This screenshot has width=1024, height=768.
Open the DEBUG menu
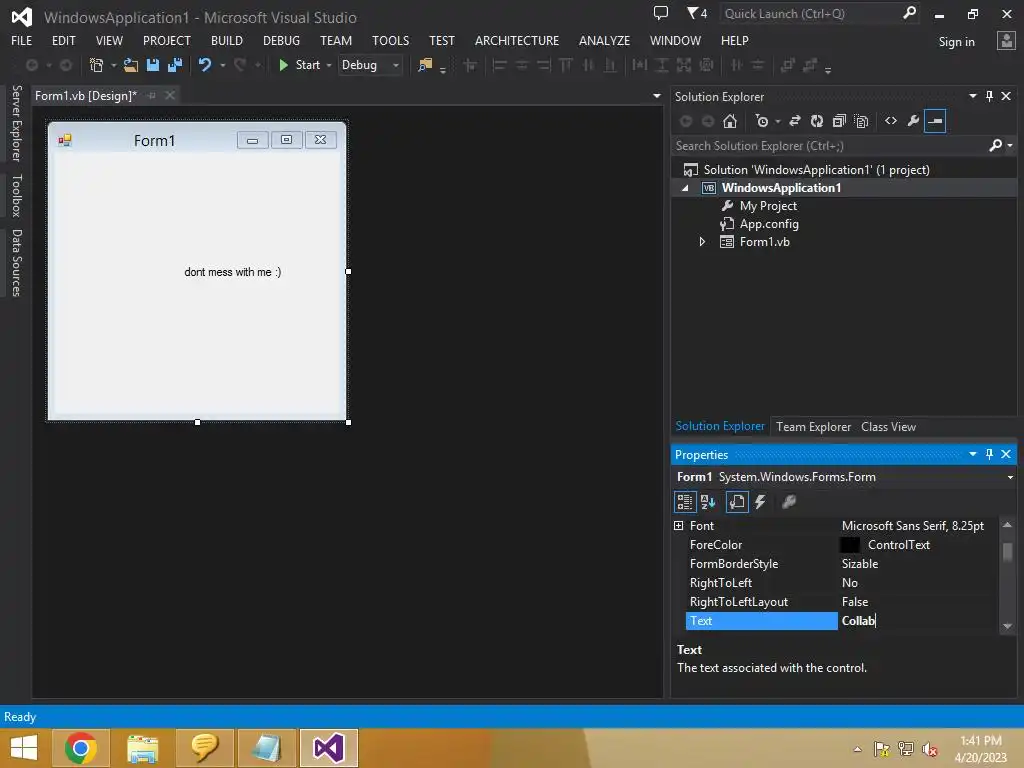coord(281,40)
